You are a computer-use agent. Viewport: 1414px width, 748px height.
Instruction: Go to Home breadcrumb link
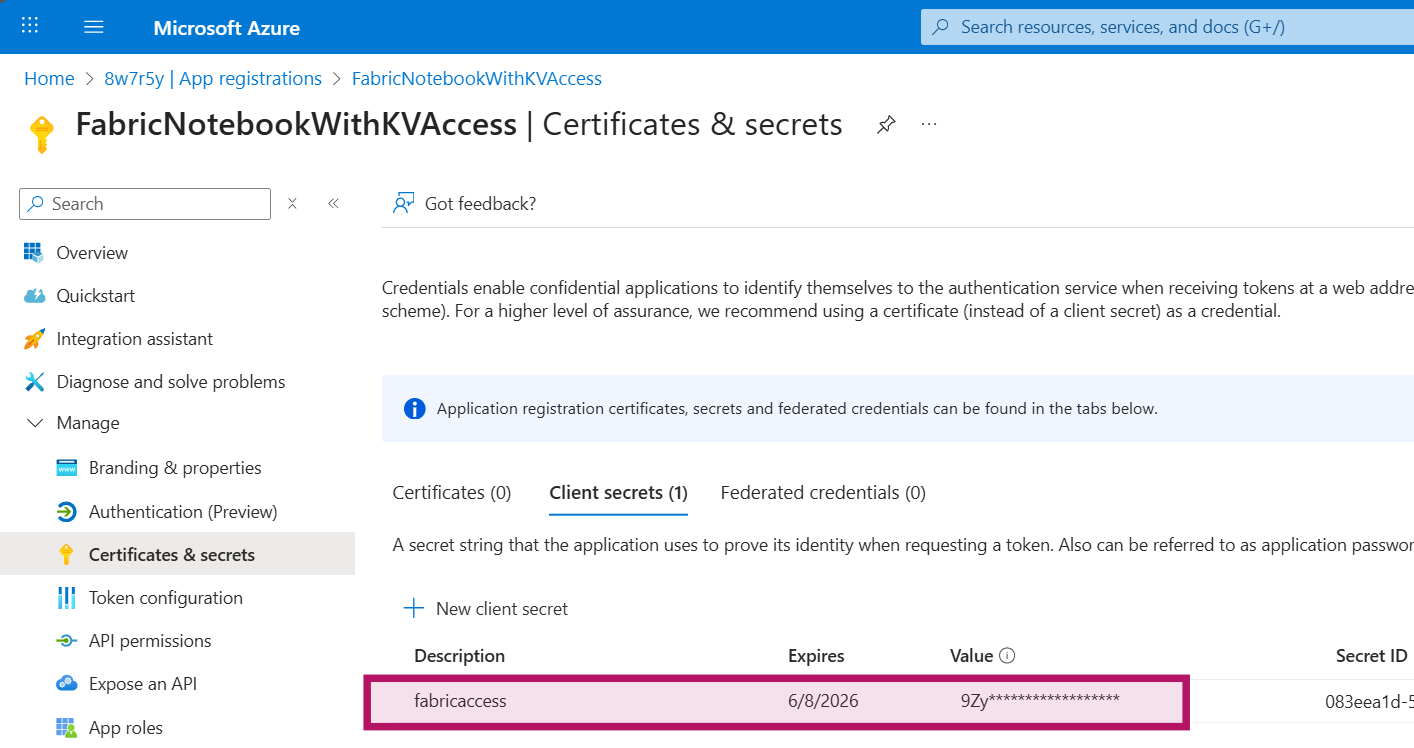point(49,78)
